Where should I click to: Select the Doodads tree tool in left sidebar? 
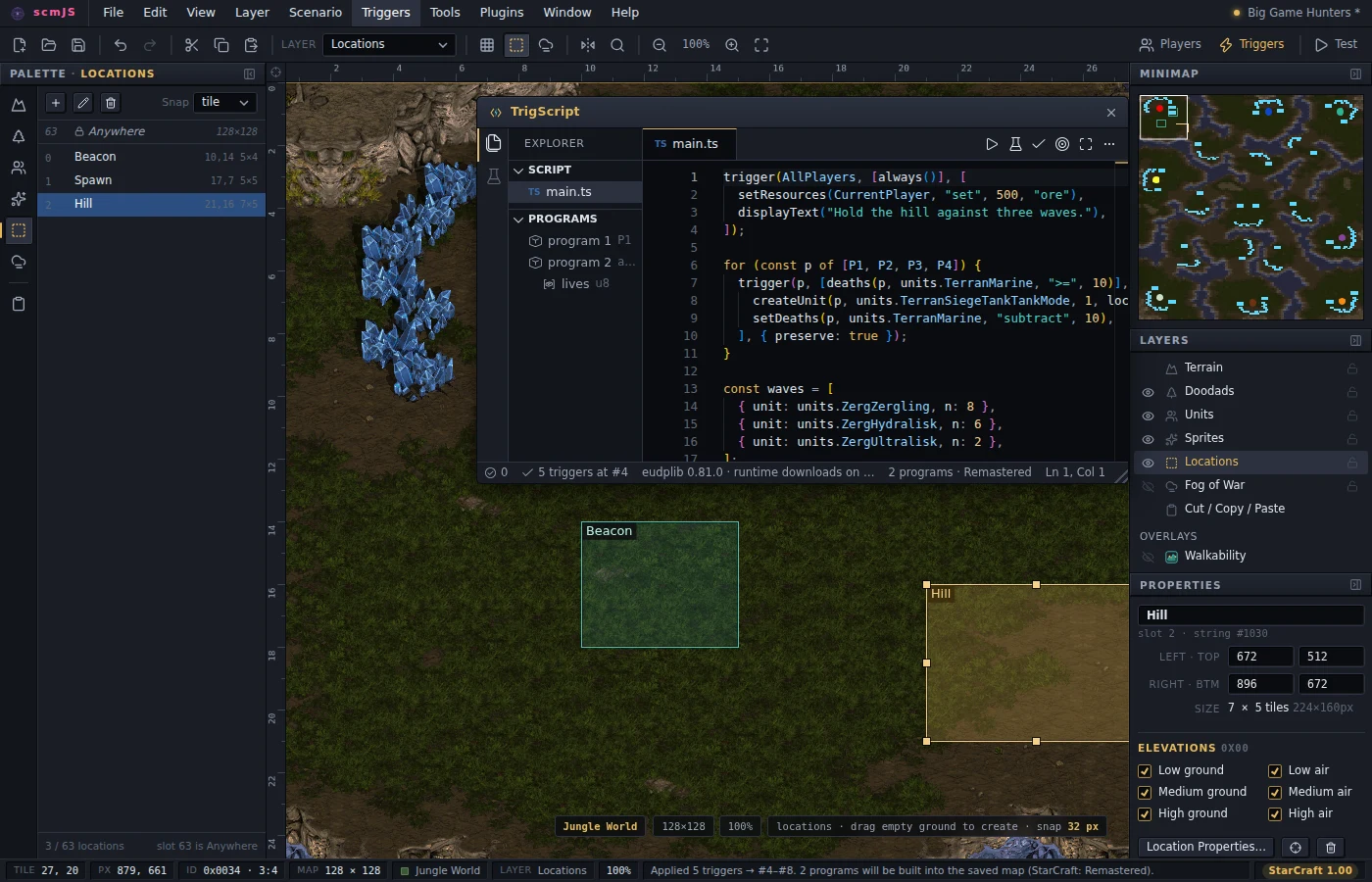pos(19,136)
